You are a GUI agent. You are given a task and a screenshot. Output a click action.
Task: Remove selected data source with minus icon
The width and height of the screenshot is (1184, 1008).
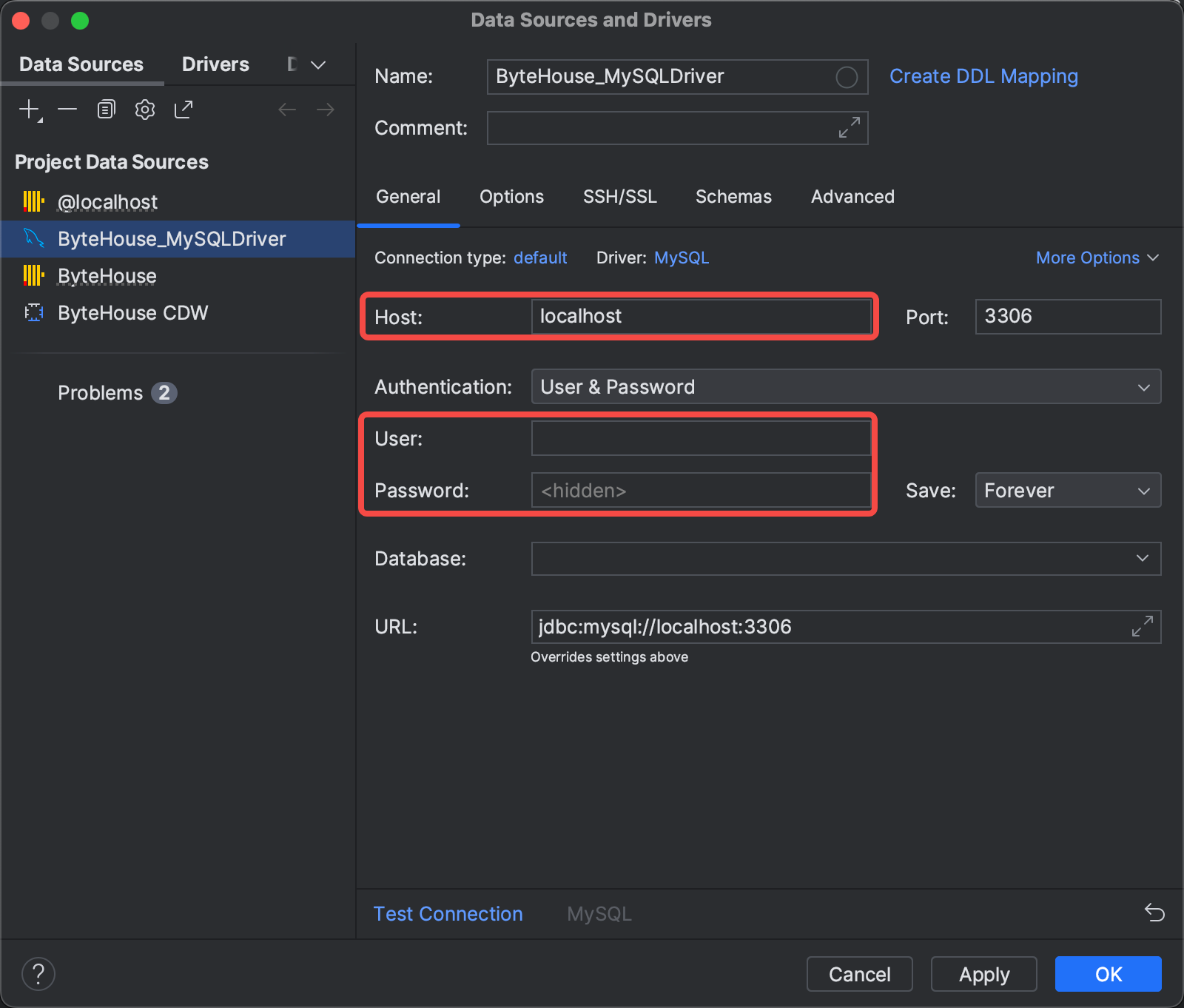click(67, 110)
